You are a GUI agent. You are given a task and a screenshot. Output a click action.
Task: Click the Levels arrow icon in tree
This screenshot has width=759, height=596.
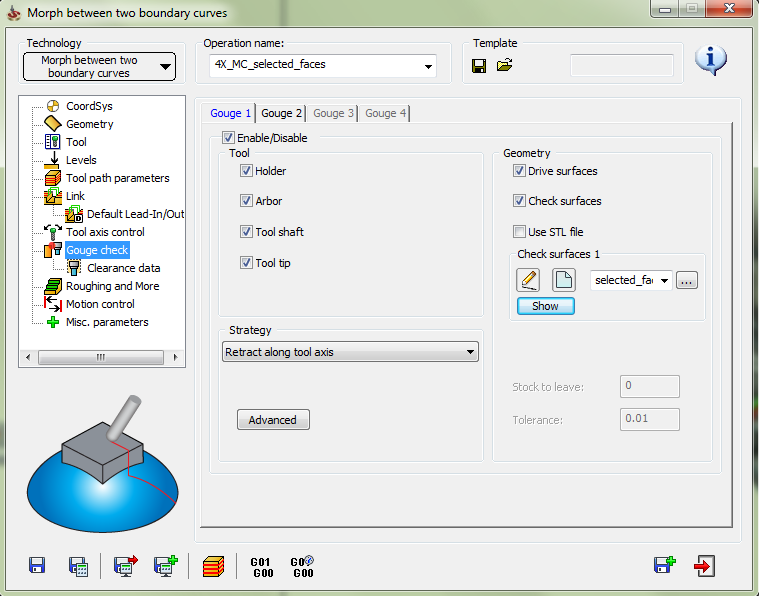[53, 160]
